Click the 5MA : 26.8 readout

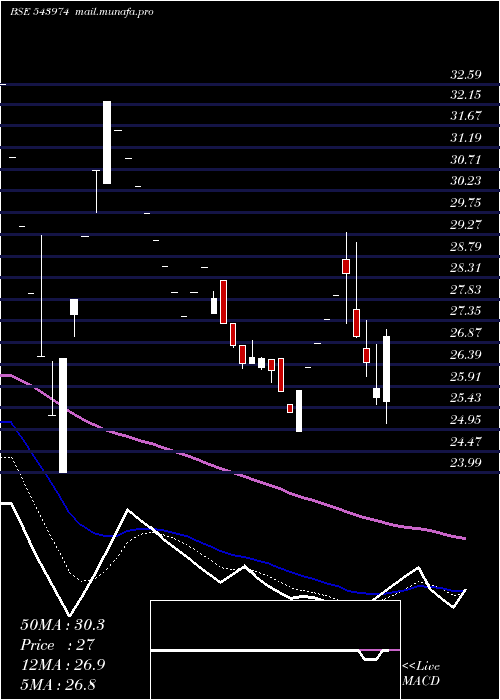coord(58,685)
